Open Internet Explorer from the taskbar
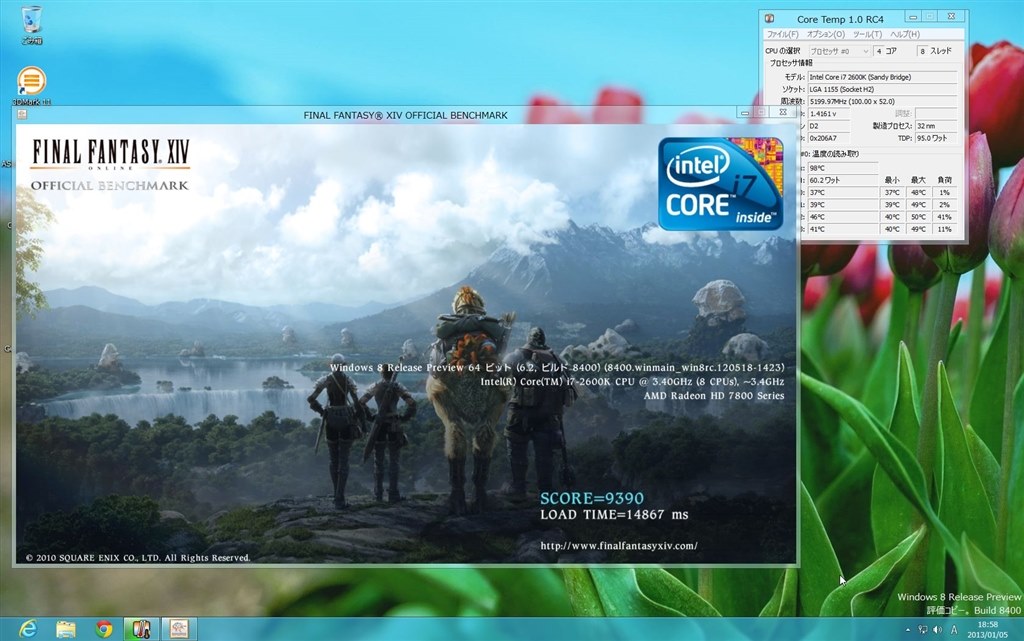Screen dimensions: 1024x641 point(27,629)
